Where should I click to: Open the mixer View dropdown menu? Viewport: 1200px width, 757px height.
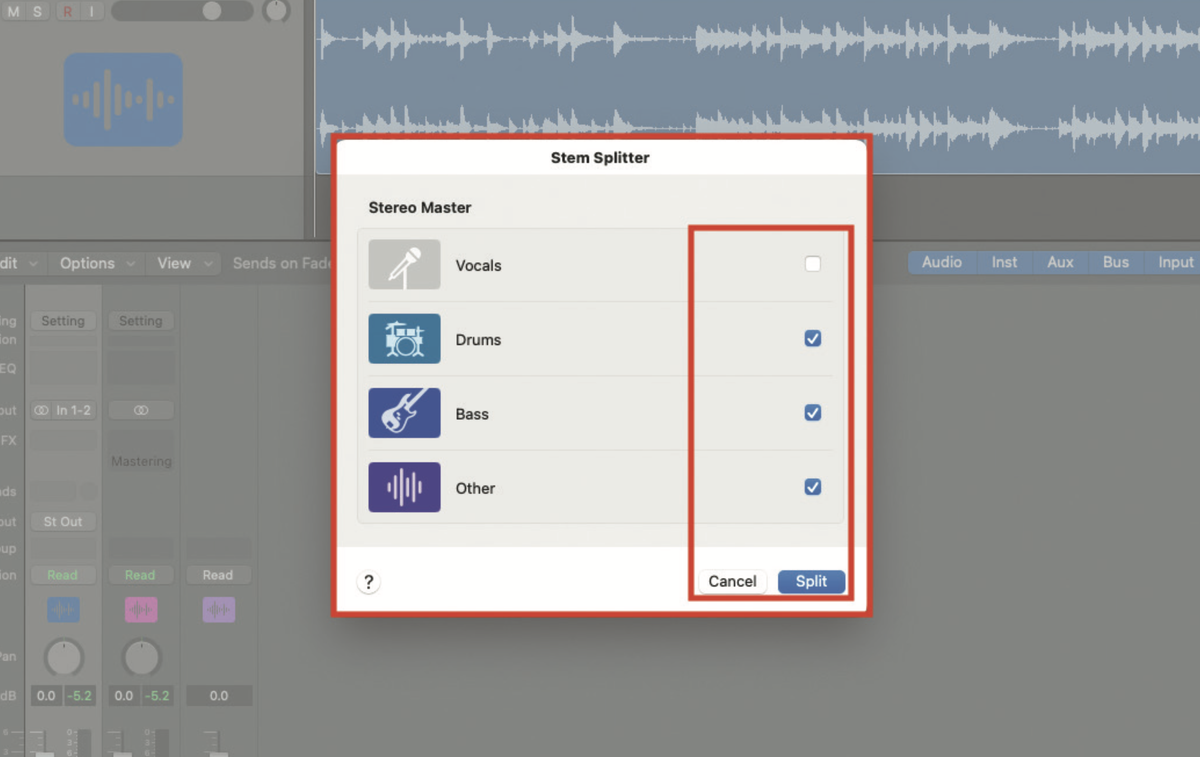point(181,263)
